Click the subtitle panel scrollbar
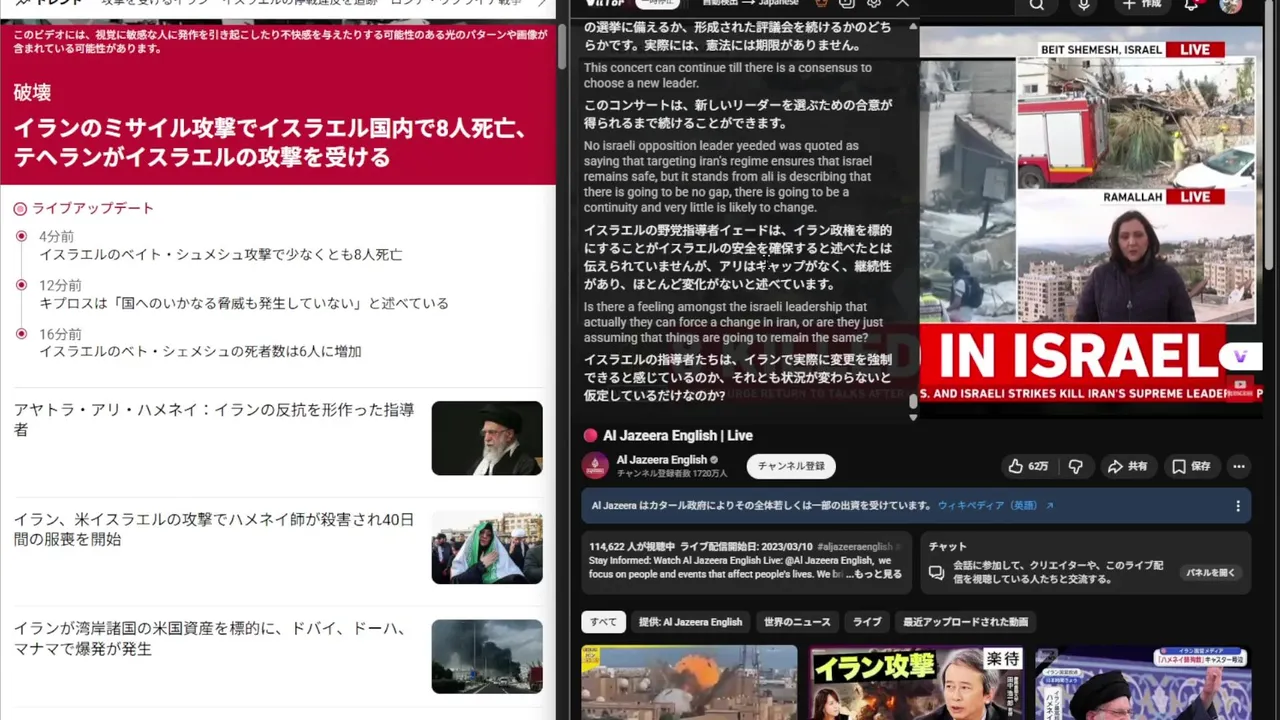The image size is (1280, 720). pyautogui.click(x=912, y=402)
